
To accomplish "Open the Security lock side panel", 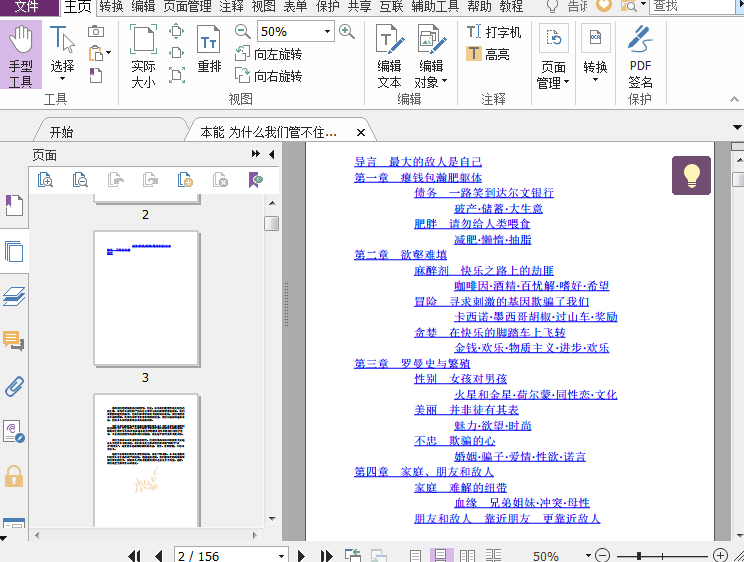I will coord(14,476).
